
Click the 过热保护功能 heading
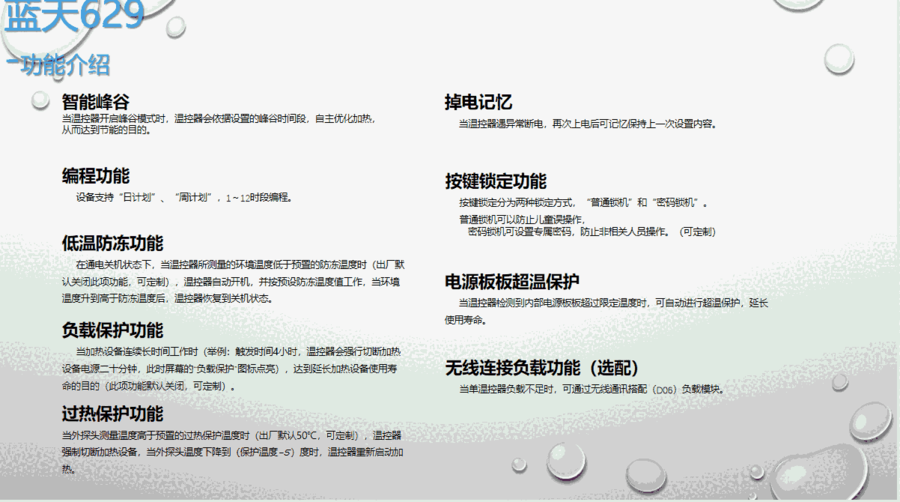(112, 414)
